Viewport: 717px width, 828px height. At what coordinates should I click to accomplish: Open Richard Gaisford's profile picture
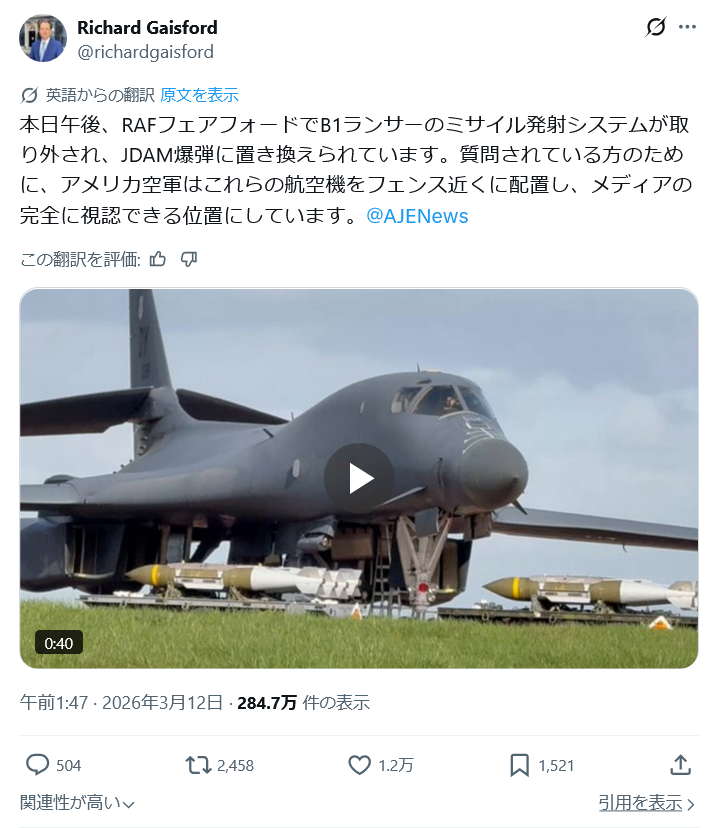[43, 38]
